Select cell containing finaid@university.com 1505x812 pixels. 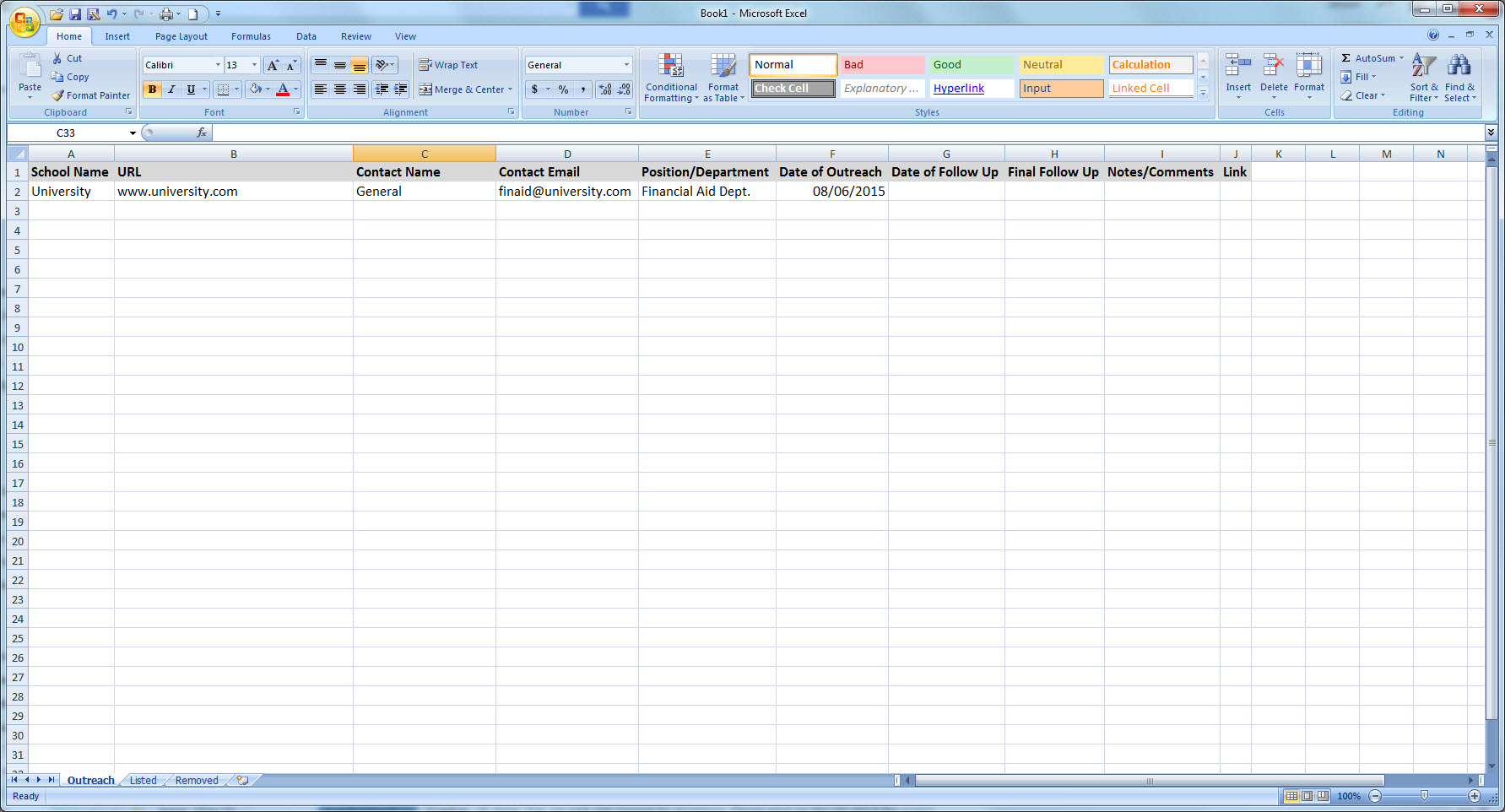tap(565, 192)
